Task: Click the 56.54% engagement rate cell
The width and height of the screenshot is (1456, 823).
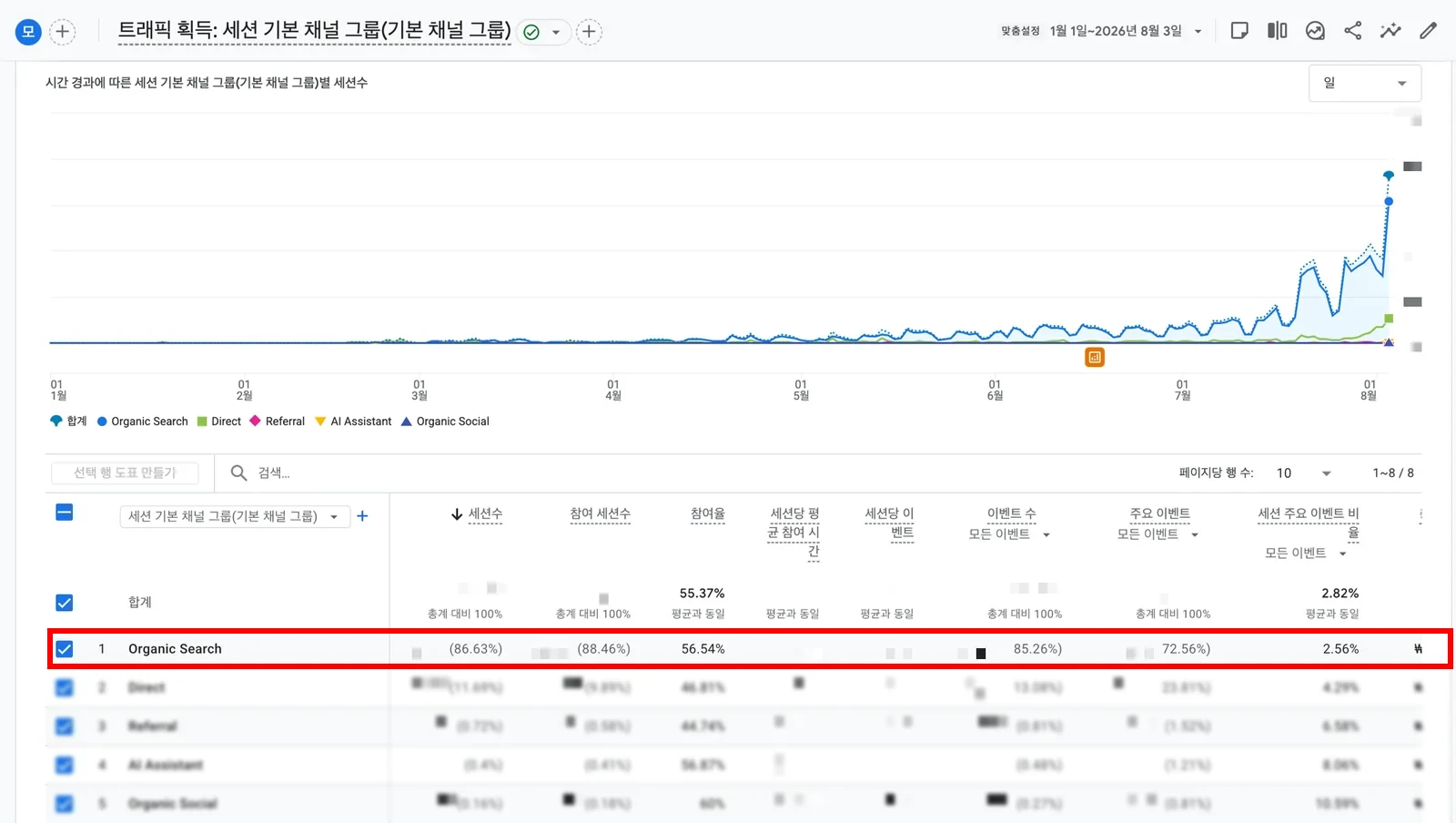Action: coord(703,649)
